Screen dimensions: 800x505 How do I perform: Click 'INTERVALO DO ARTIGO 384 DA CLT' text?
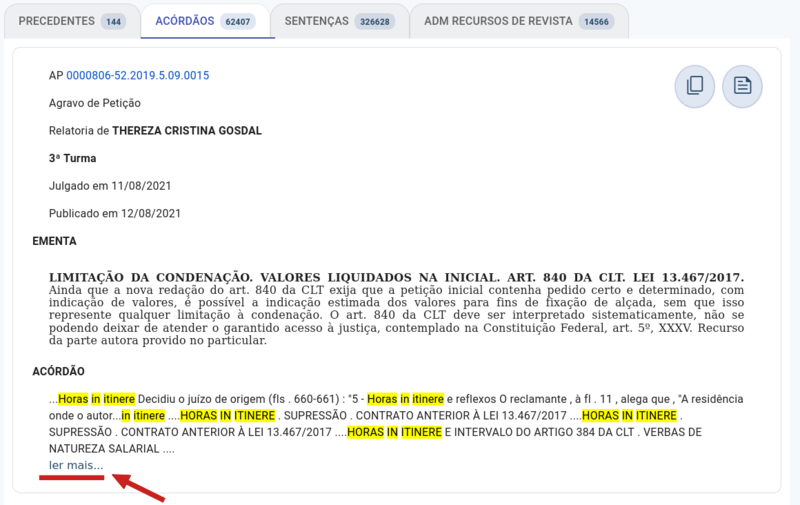click(x=544, y=432)
